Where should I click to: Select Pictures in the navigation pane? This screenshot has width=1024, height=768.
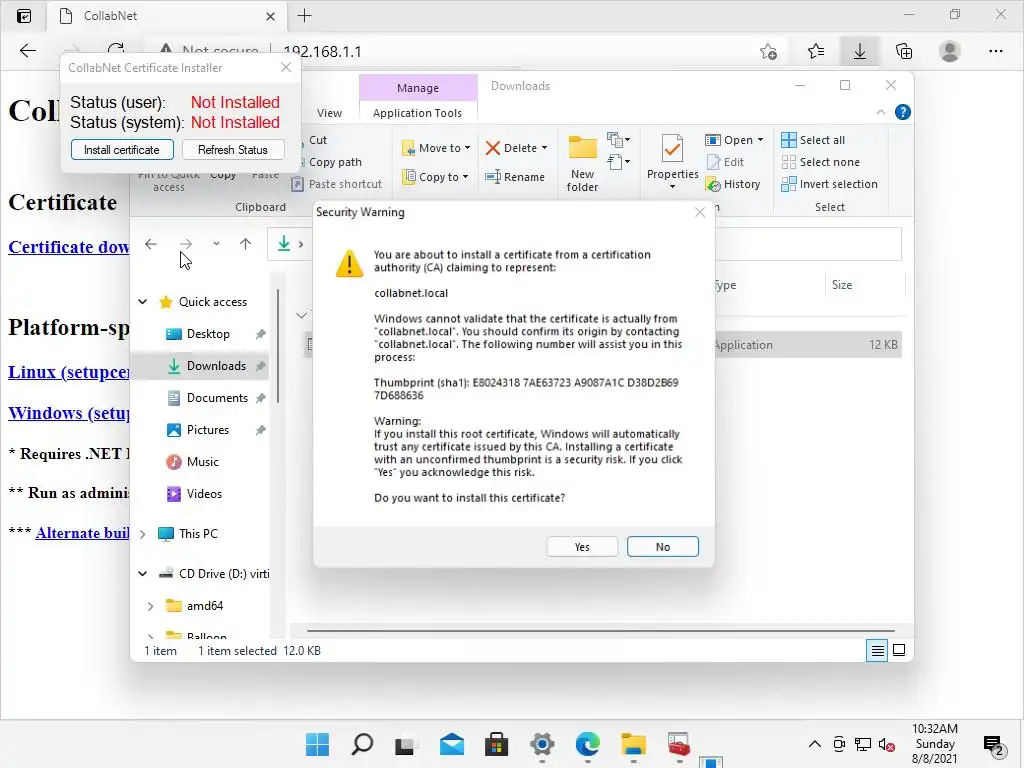click(207, 430)
